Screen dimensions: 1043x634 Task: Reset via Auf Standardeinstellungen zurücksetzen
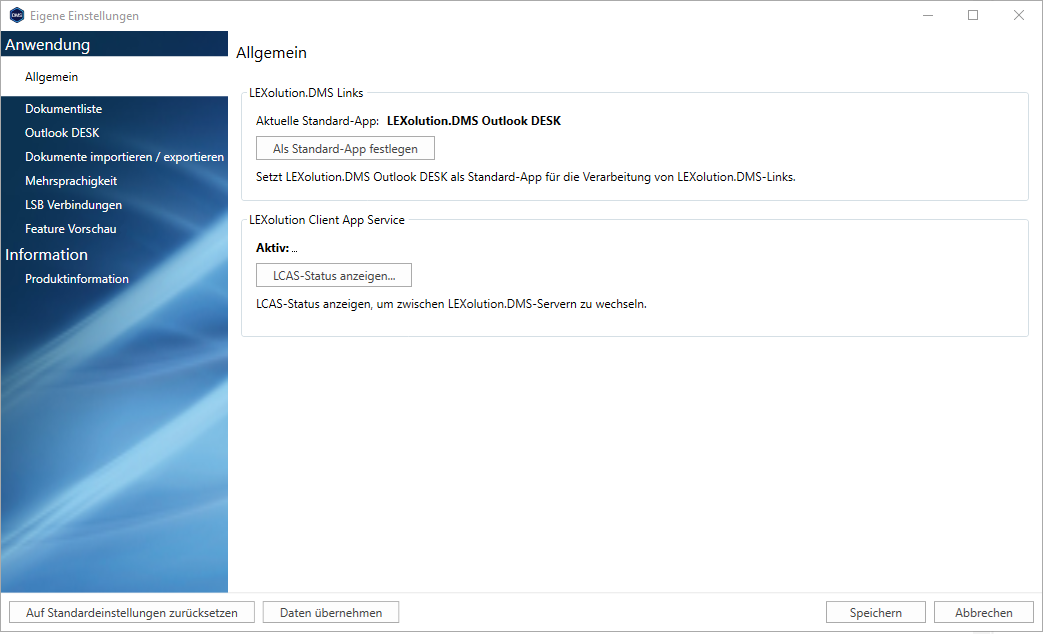(132, 613)
